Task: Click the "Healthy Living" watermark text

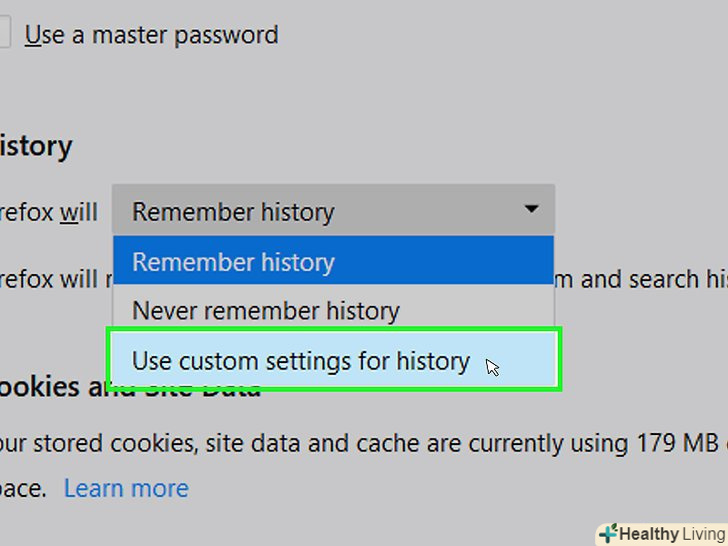Action: click(670, 533)
